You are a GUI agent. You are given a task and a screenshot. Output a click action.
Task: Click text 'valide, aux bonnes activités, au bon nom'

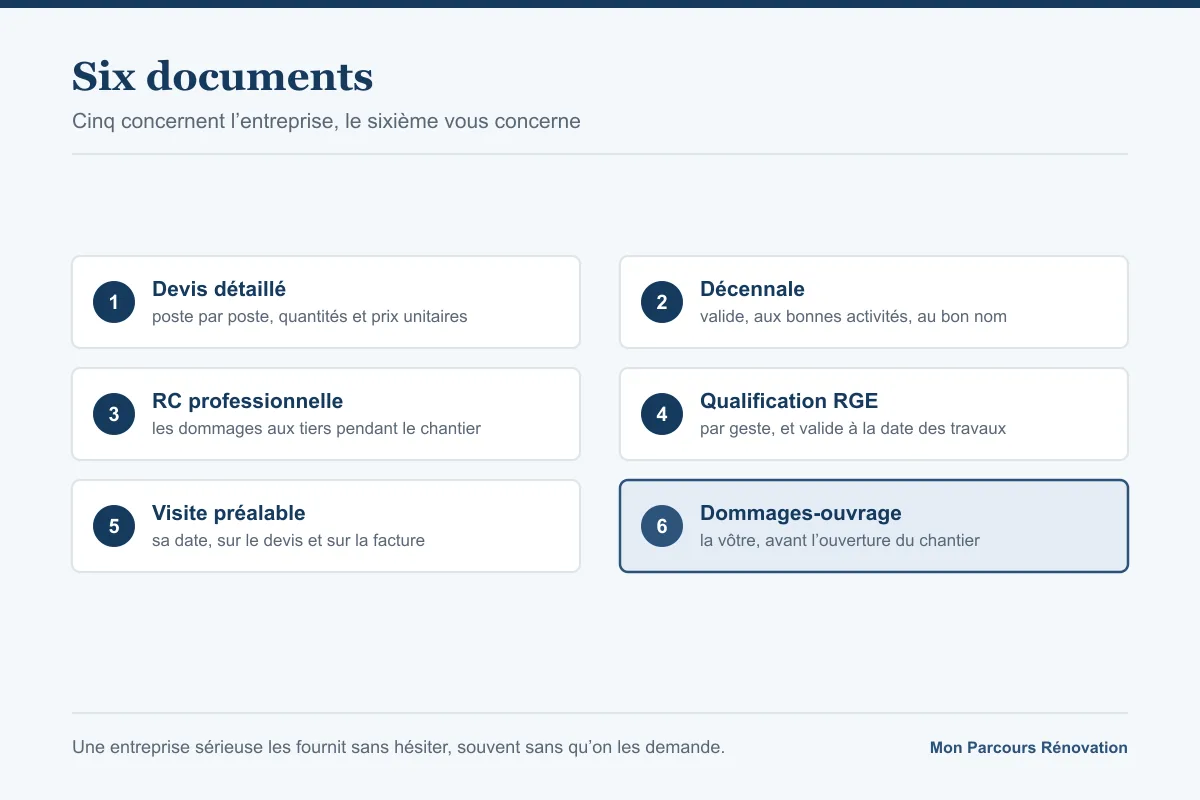(x=853, y=317)
